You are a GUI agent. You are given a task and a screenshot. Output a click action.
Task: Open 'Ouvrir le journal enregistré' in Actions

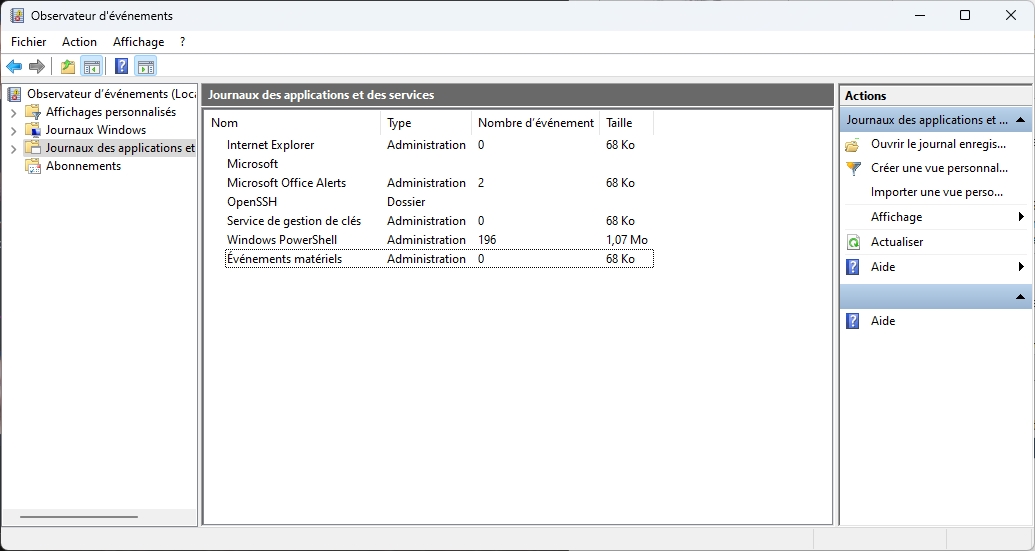(x=937, y=144)
